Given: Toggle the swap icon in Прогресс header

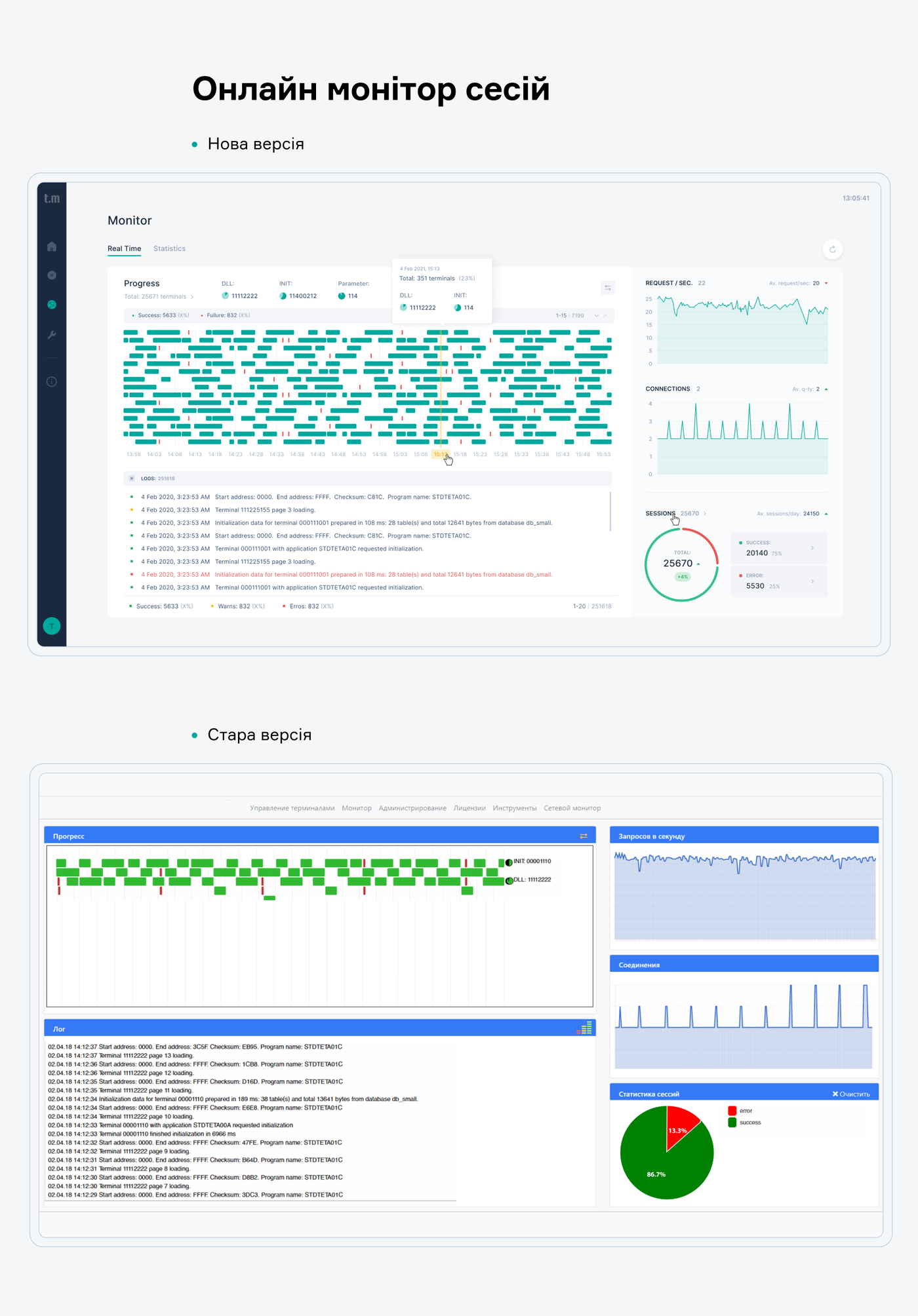Looking at the screenshot, I should [x=584, y=836].
